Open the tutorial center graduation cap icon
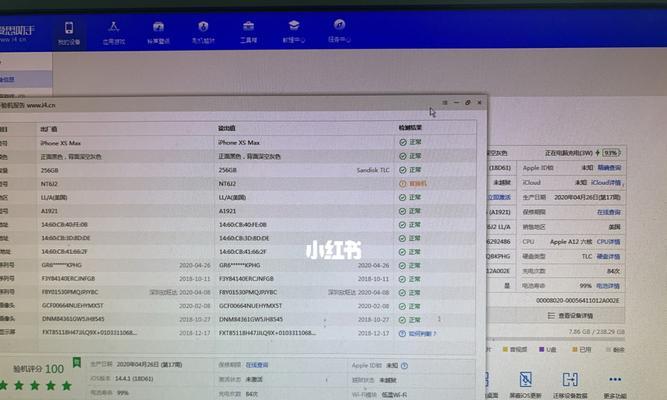The width and height of the screenshot is (667, 400). click(294, 25)
